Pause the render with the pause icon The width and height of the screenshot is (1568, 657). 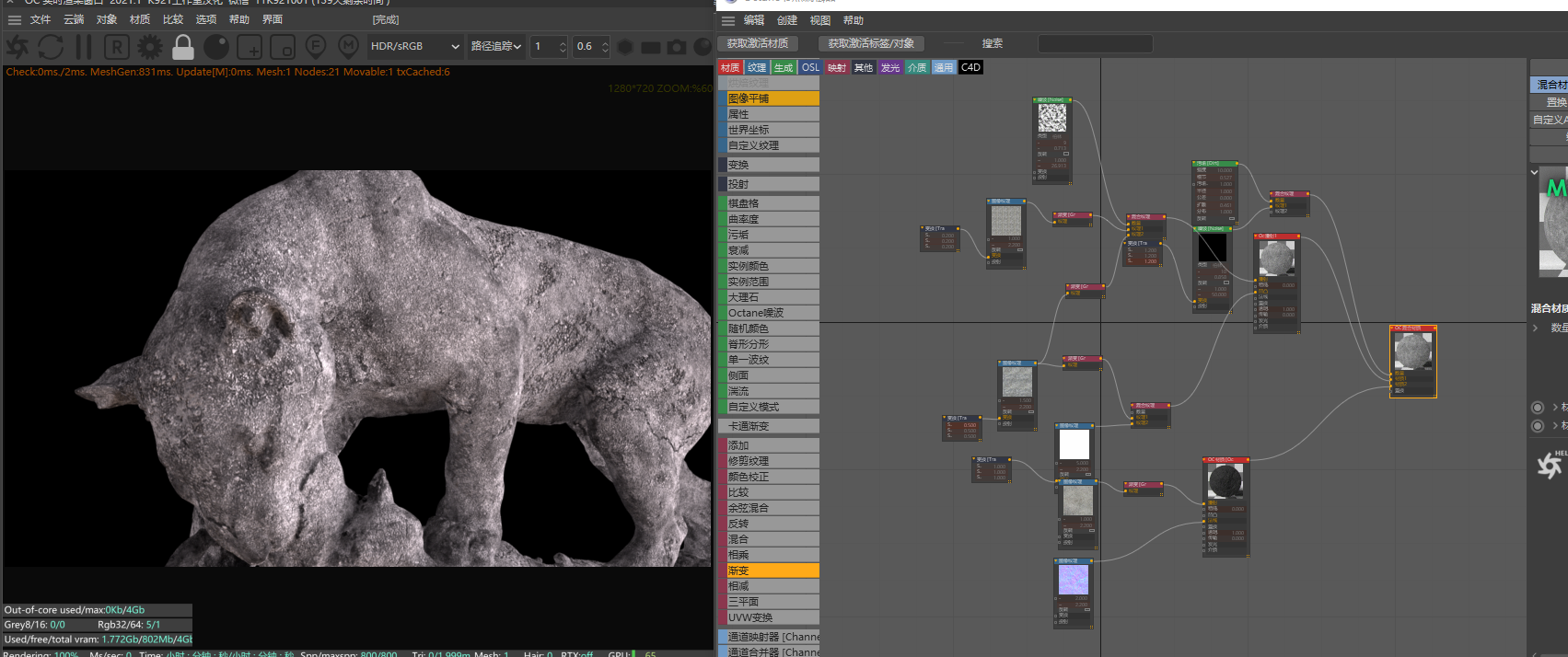[84, 47]
